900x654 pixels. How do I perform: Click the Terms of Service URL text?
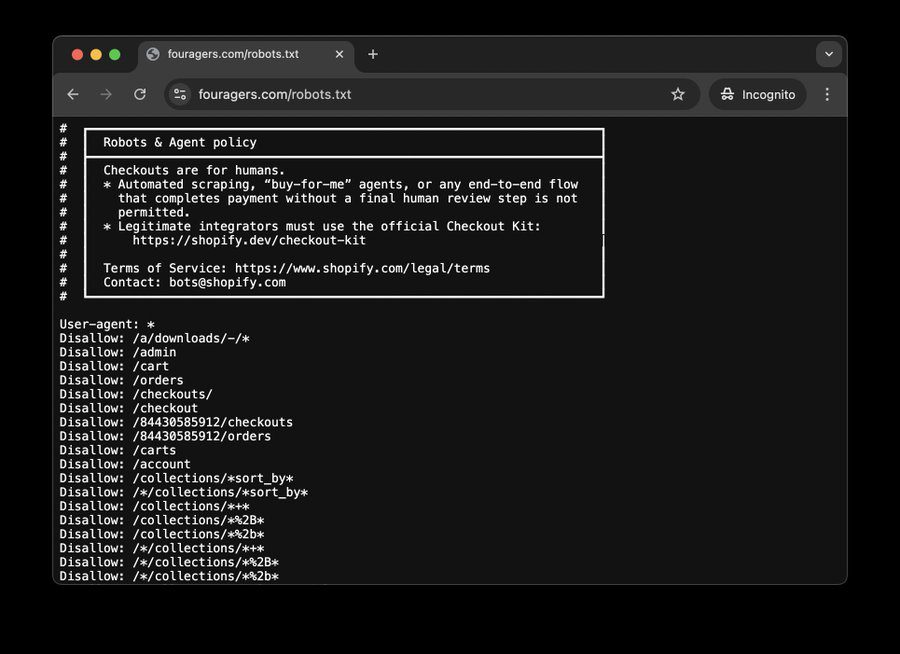pos(362,268)
